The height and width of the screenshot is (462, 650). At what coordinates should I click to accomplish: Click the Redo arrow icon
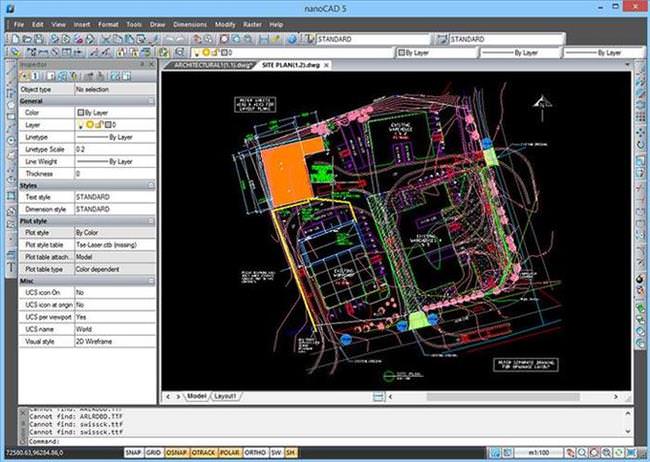(x=181, y=39)
